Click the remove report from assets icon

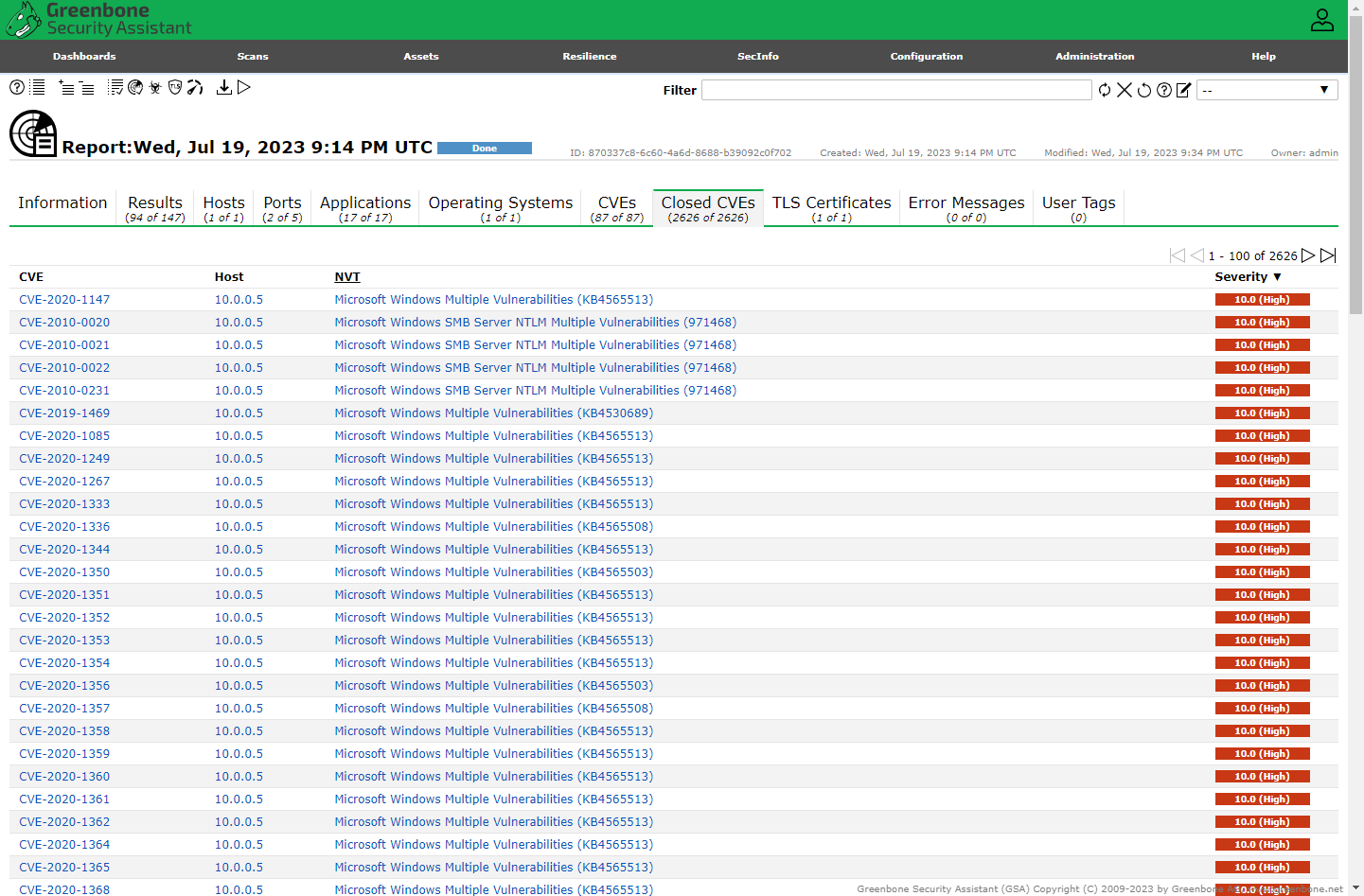pos(86,88)
